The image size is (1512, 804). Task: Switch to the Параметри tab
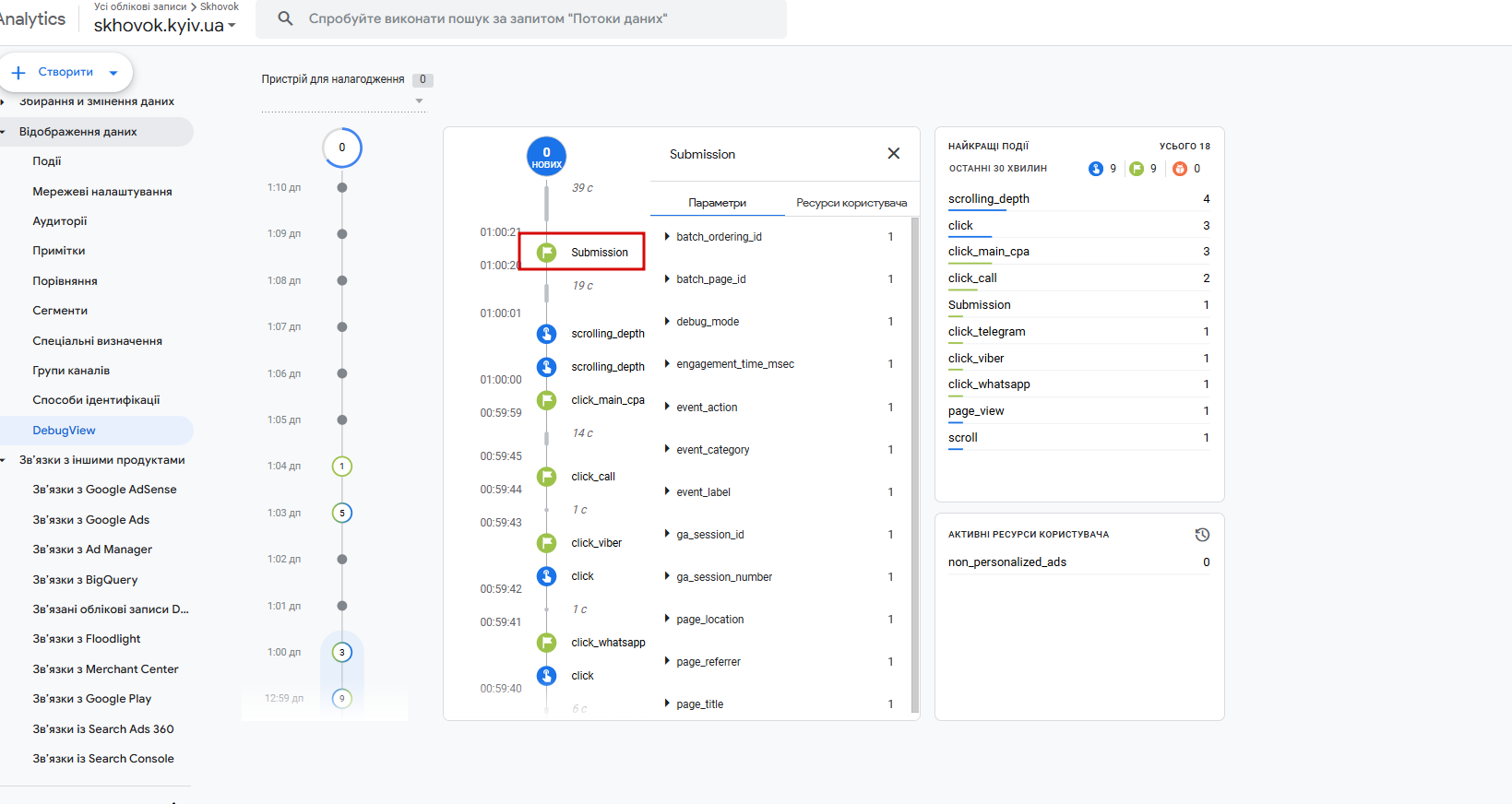click(x=717, y=203)
